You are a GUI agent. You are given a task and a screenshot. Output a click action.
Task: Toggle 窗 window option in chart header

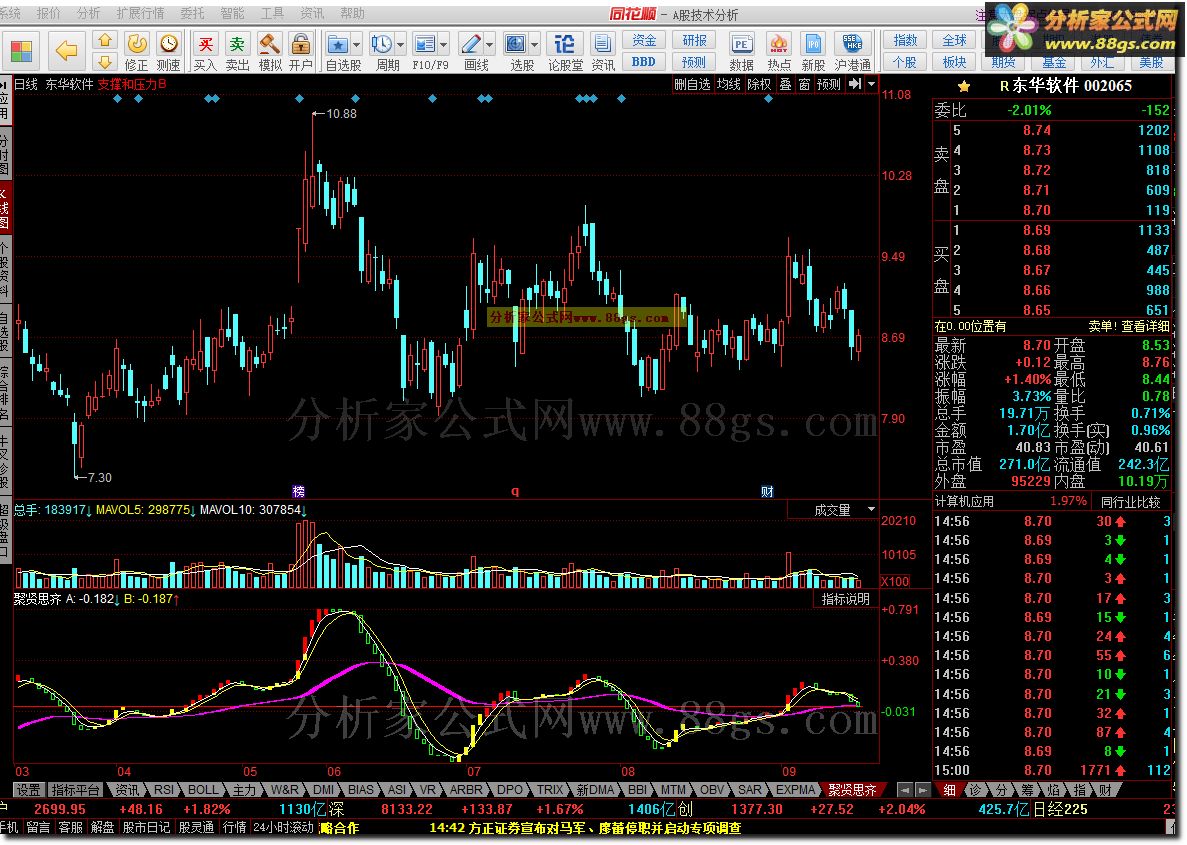click(x=804, y=84)
